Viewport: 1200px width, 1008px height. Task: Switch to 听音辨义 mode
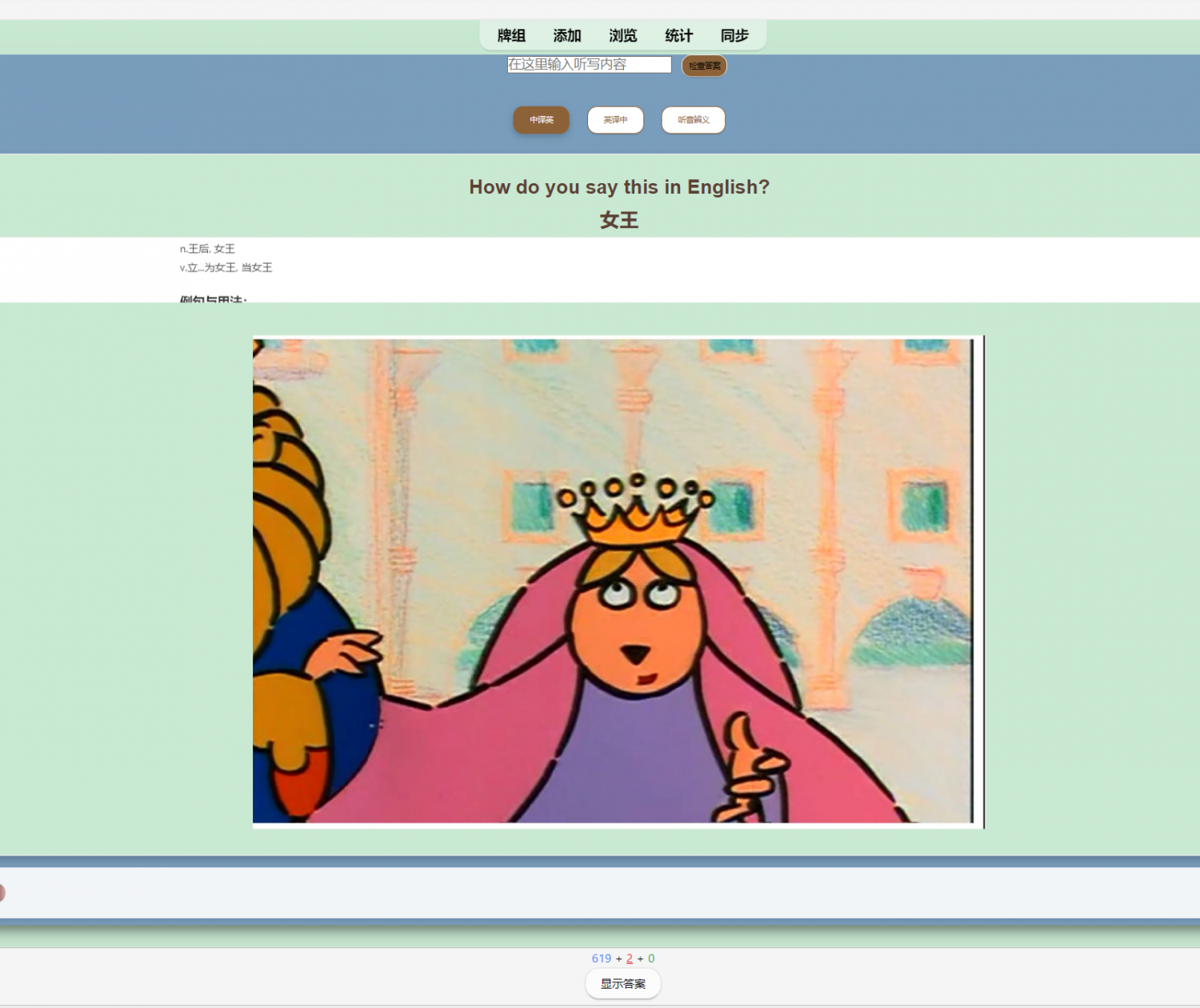[x=694, y=120]
